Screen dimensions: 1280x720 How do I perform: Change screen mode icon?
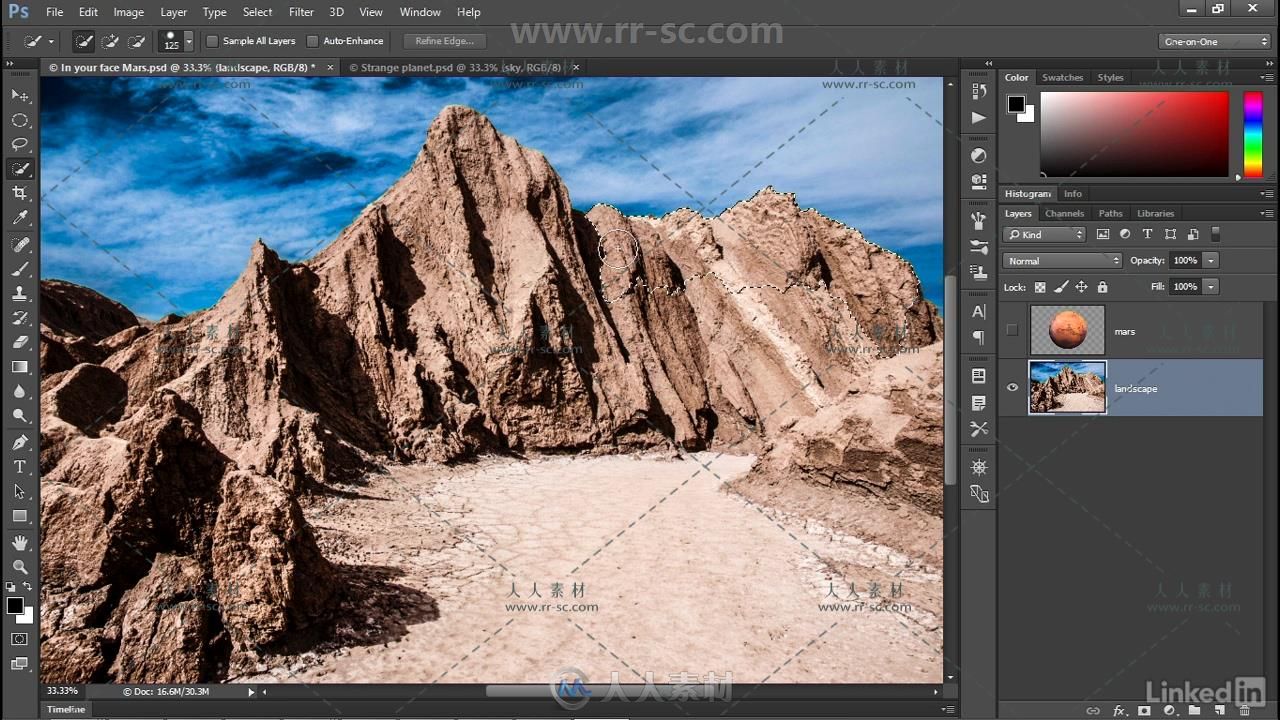click(x=20, y=664)
